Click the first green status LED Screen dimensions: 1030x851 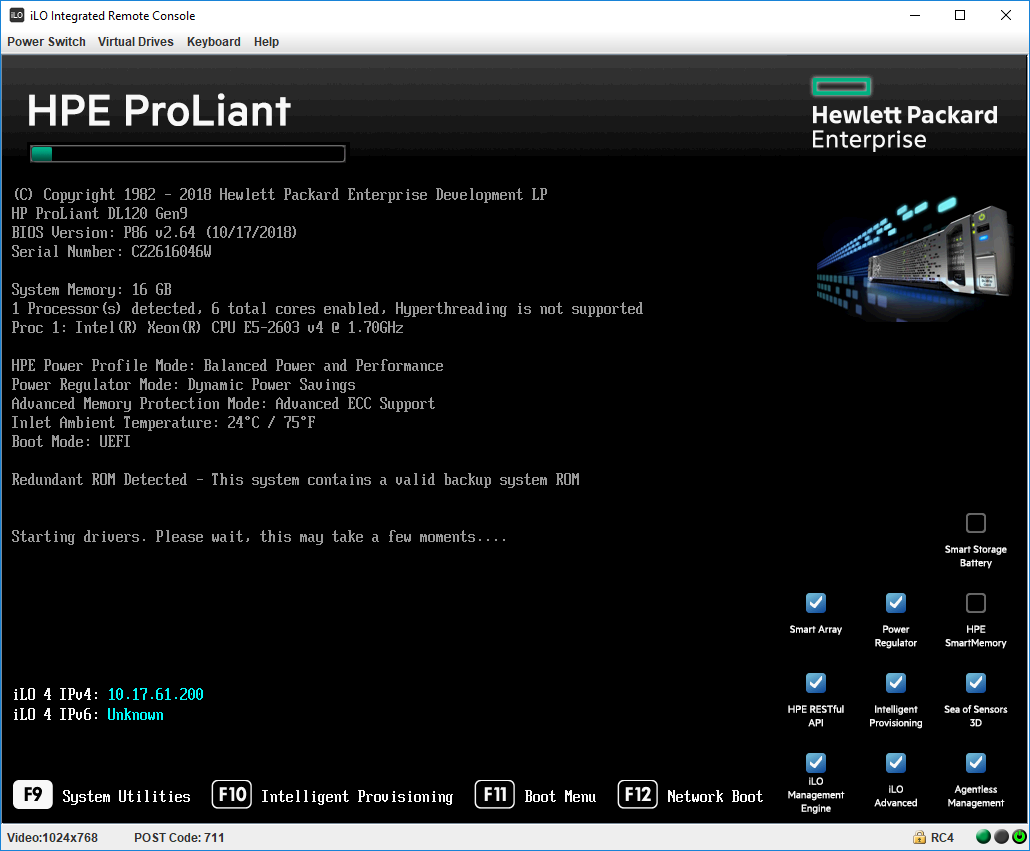click(983, 837)
